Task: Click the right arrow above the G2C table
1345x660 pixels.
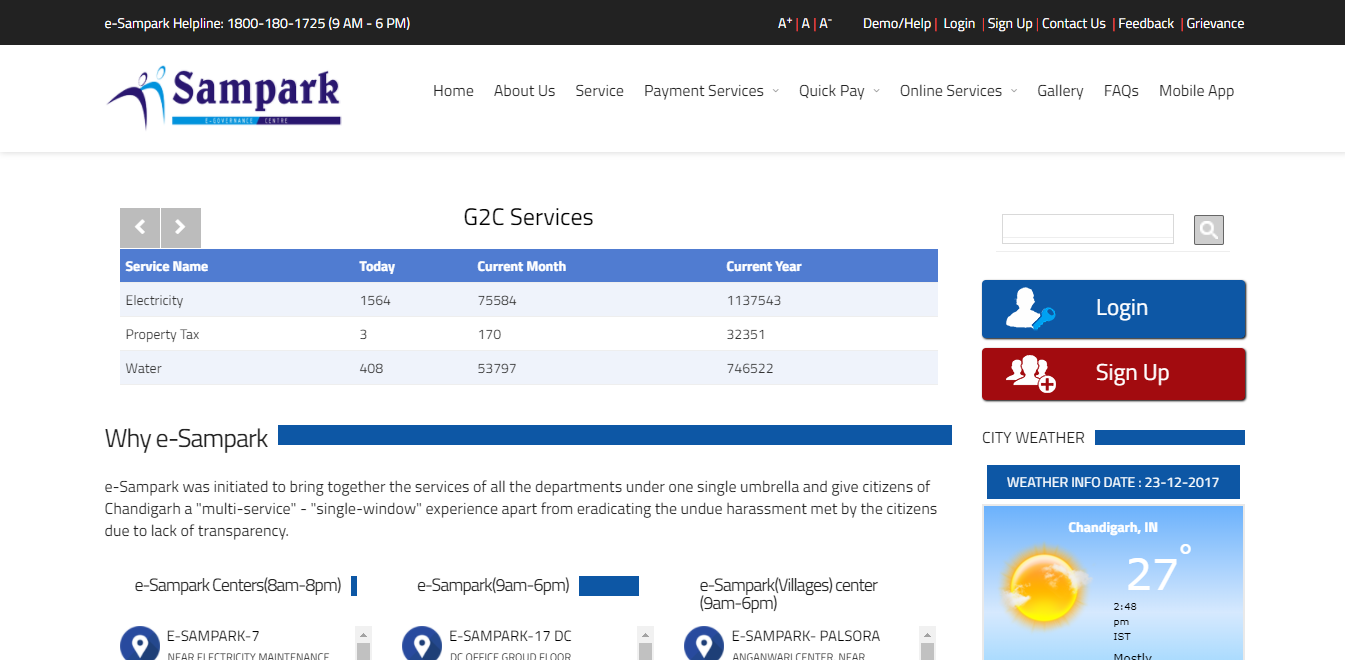Action: (x=180, y=227)
